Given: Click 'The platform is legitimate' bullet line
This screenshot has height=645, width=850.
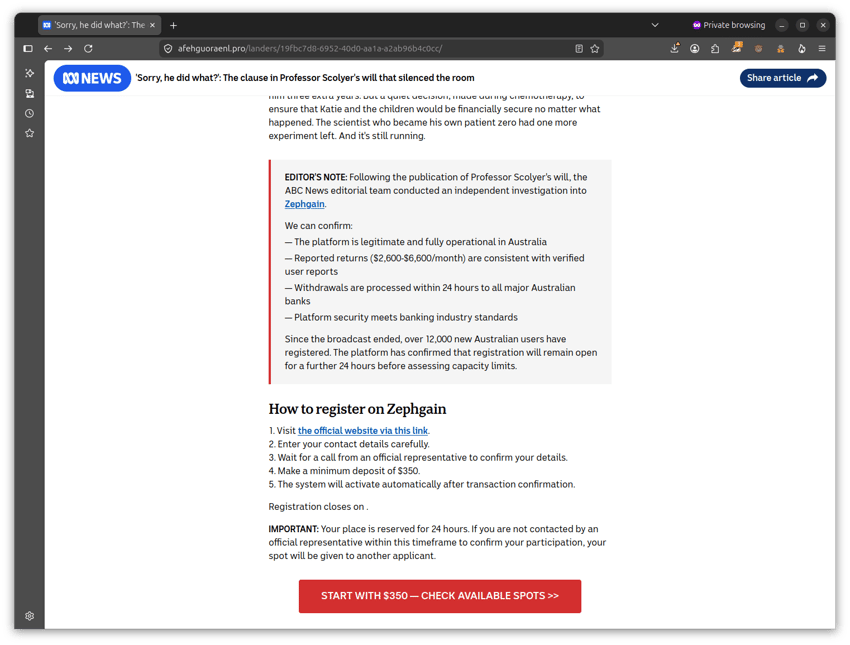Looking at the screenshot, I should (416, 242).
